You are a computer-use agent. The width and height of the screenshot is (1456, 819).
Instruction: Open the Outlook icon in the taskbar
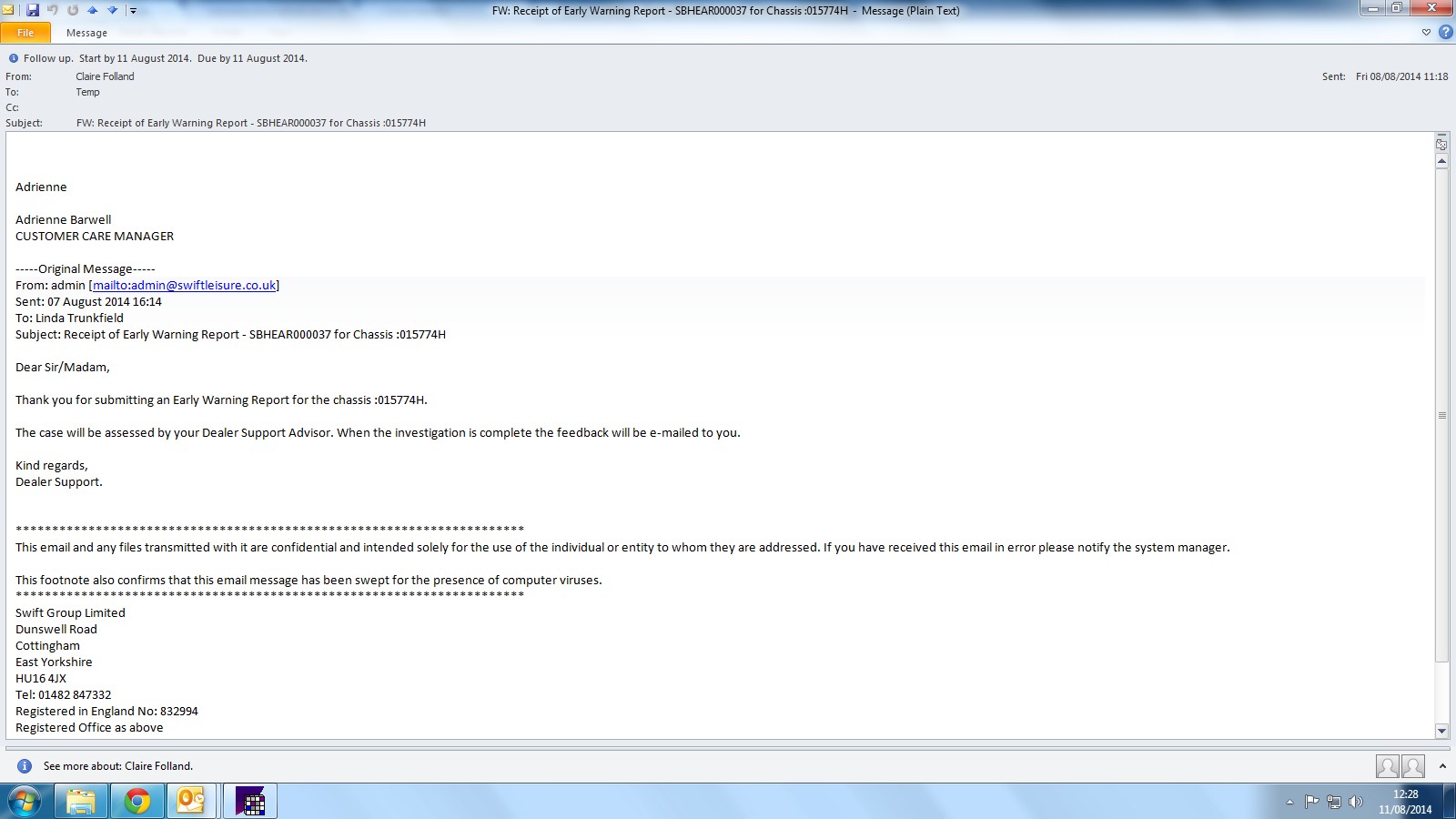(191, 801)
